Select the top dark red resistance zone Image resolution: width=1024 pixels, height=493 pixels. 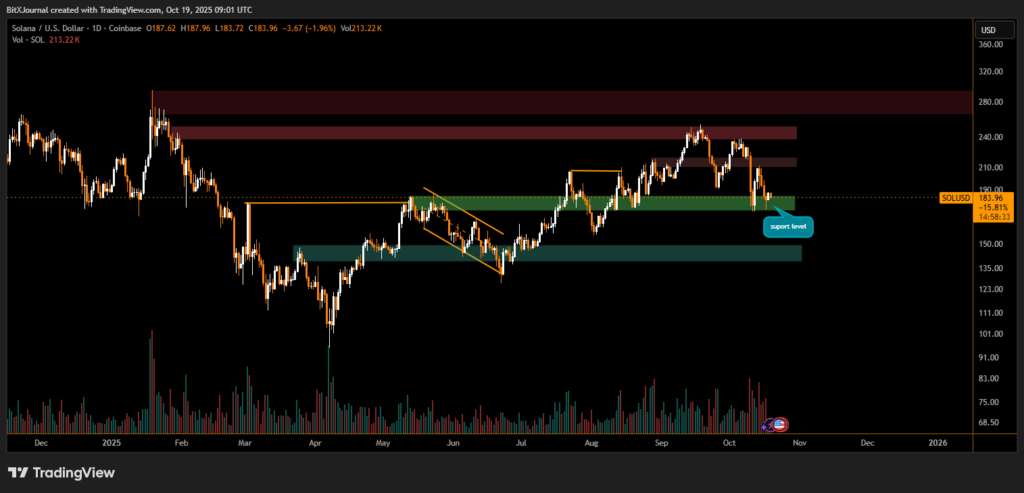(x=560, y=102)
